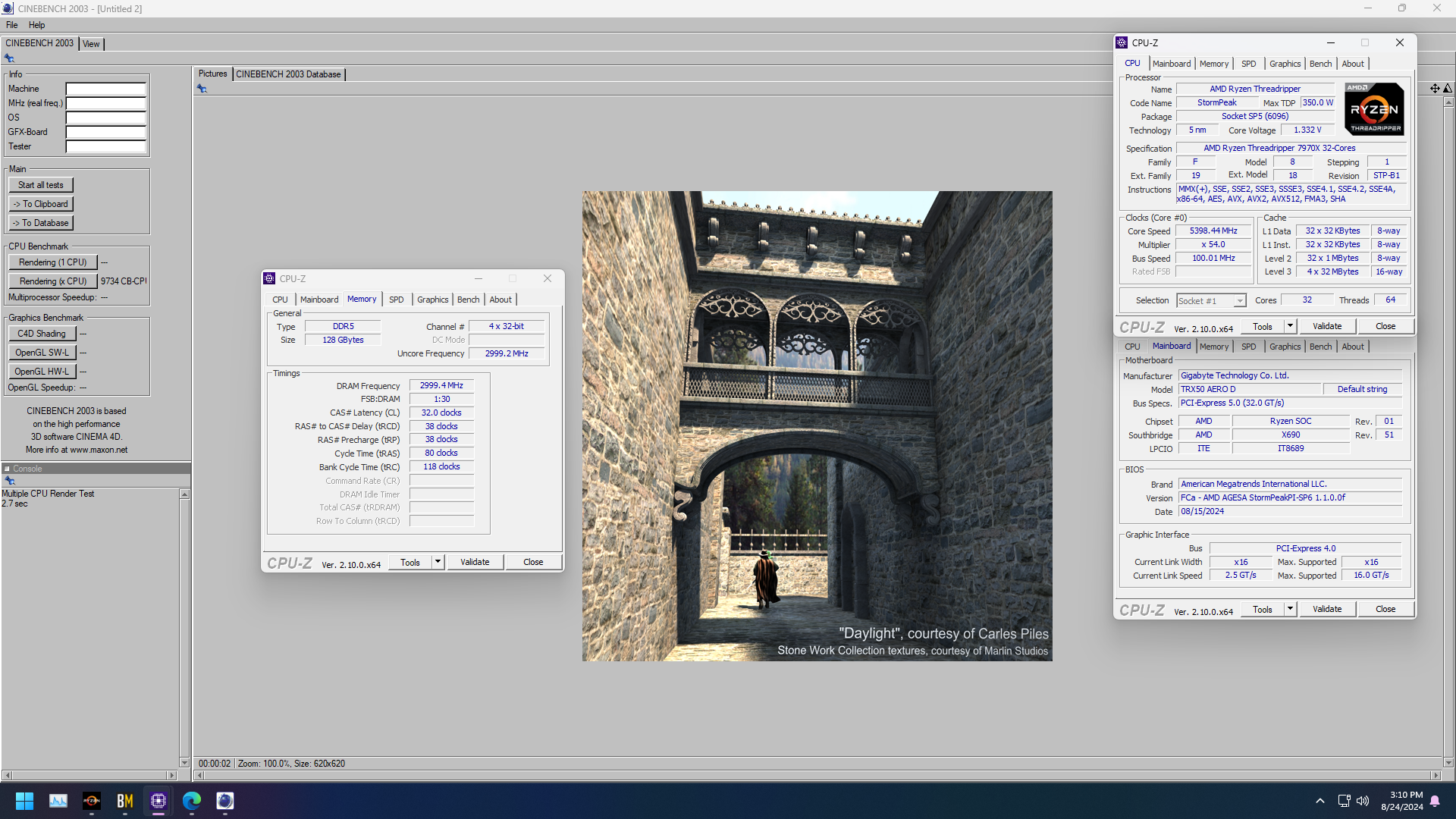1456x819 pixels.
Task: Run the C4D Shading test
Action: (42, 334)
